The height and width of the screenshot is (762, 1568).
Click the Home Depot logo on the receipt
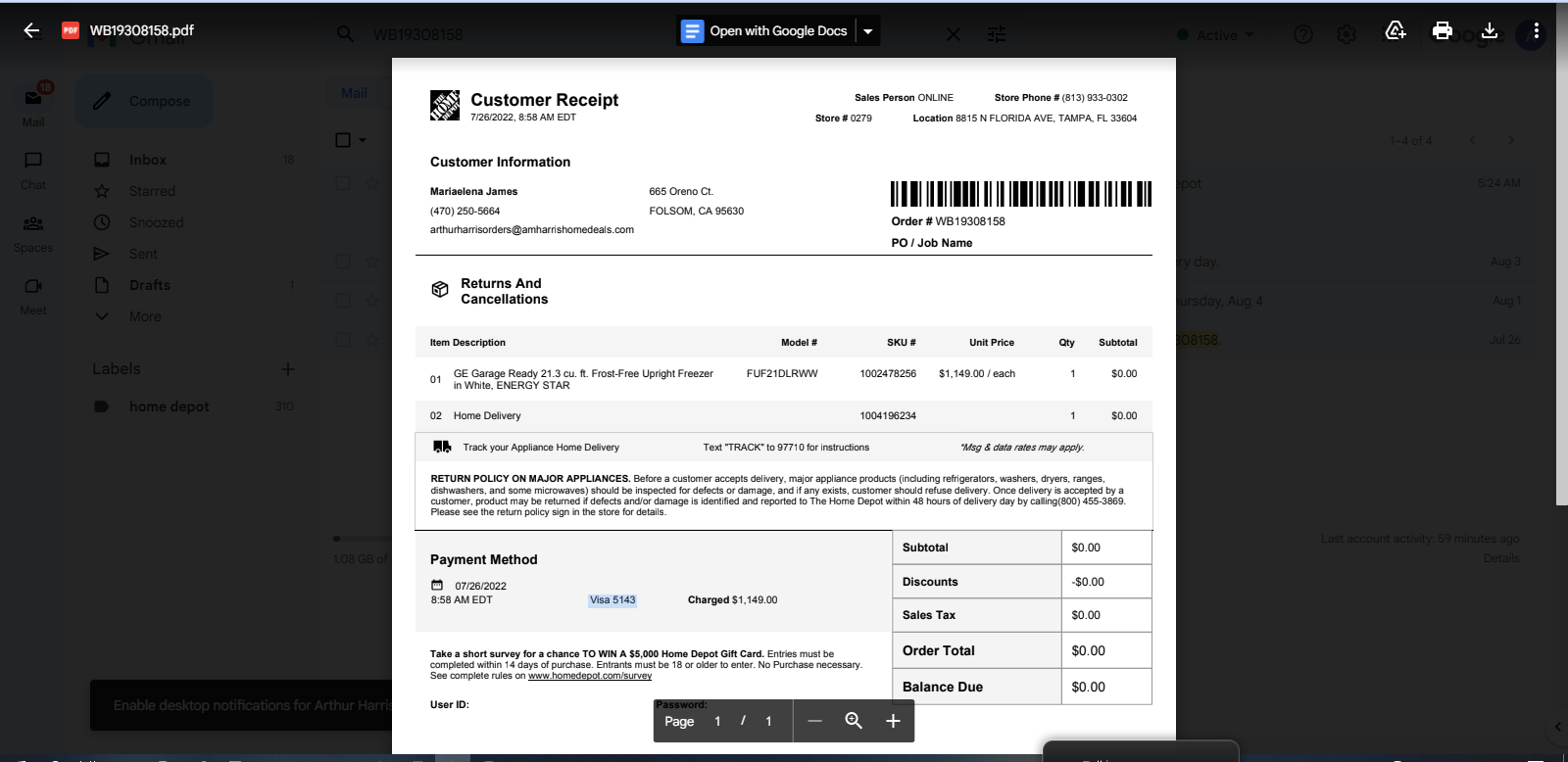click(x=445, y=105)
